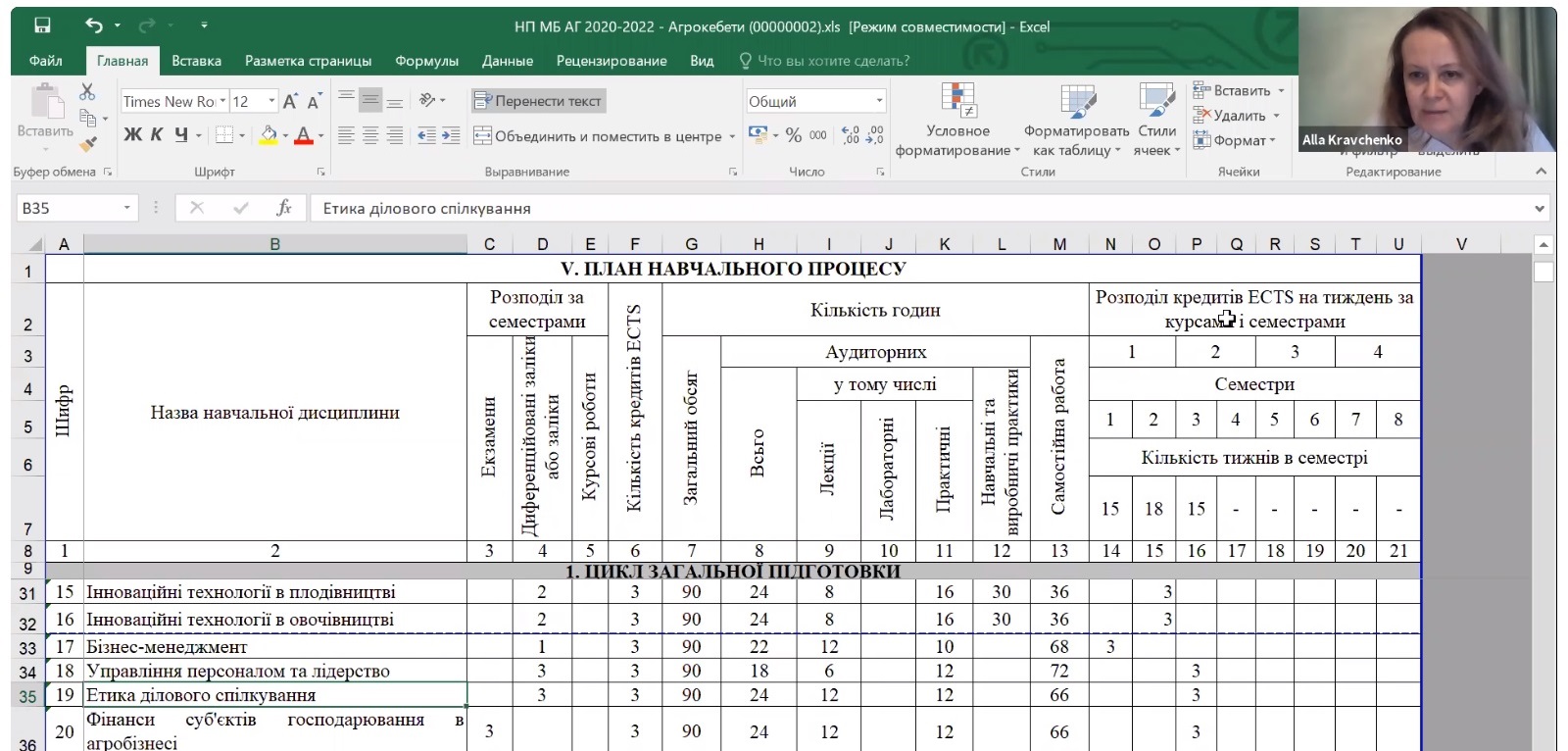Switch to the Вставка tab
Viewport: 1568px width, 751px height.
(x=196, y=61)
